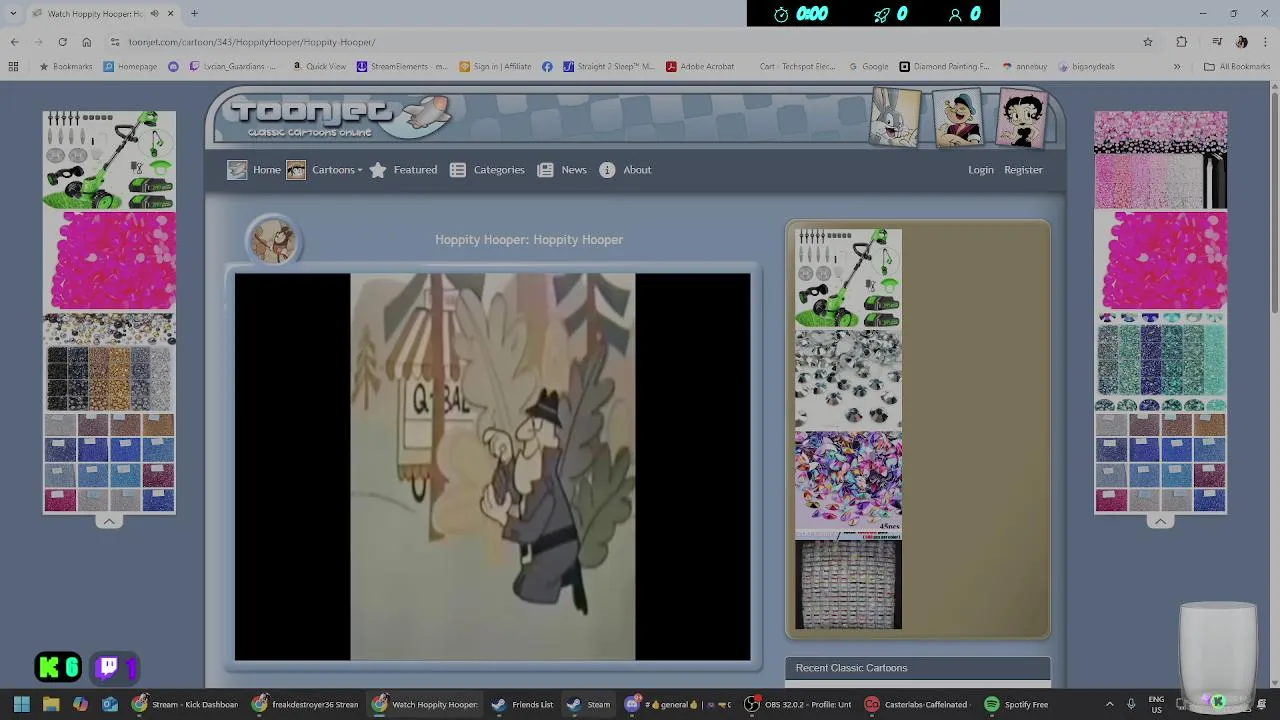
Task: Open the StreamElements bookmark
Action: (x=402, y=67)
